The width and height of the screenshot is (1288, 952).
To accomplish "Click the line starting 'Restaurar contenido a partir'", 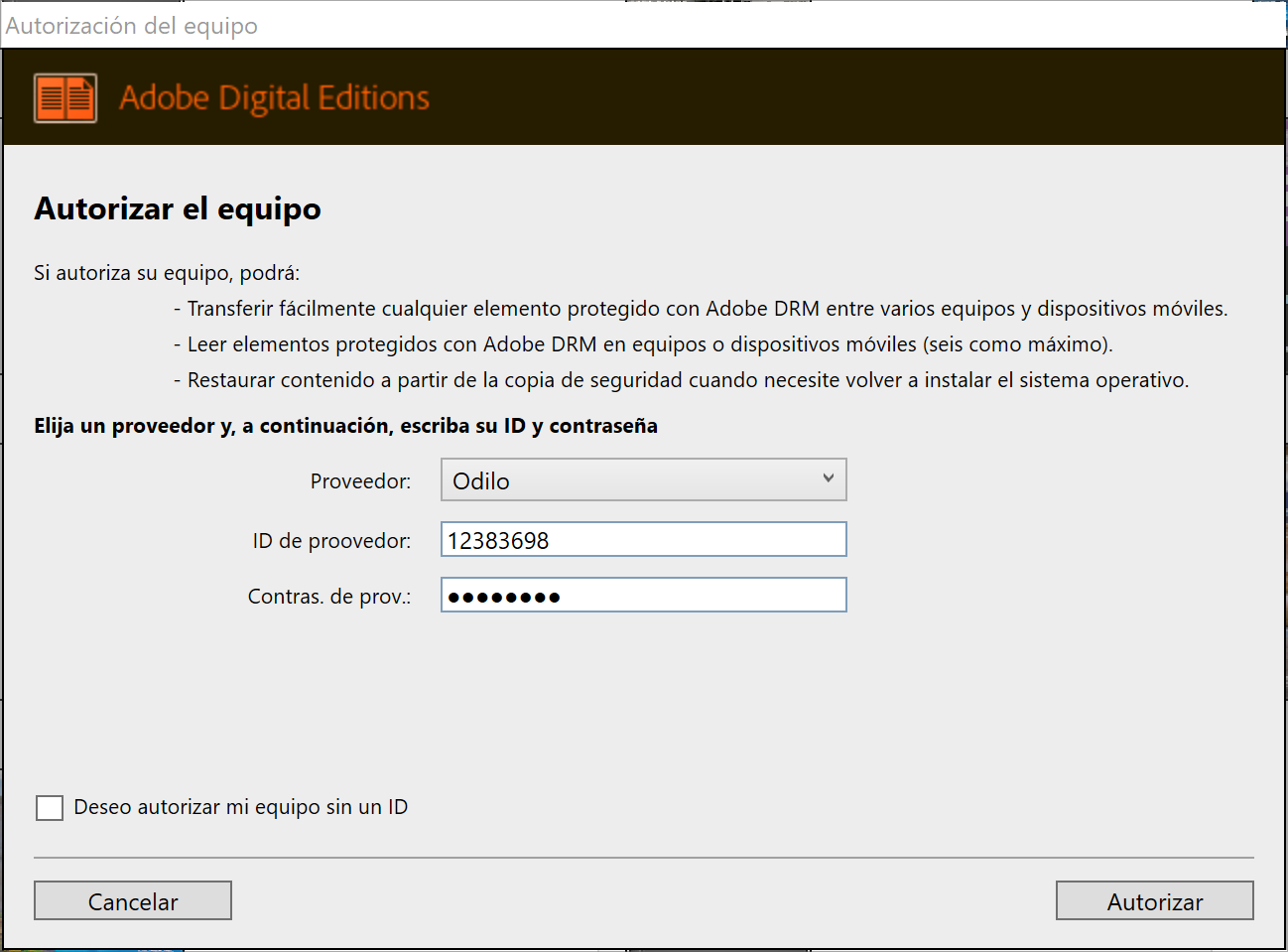I will [681, 380].
